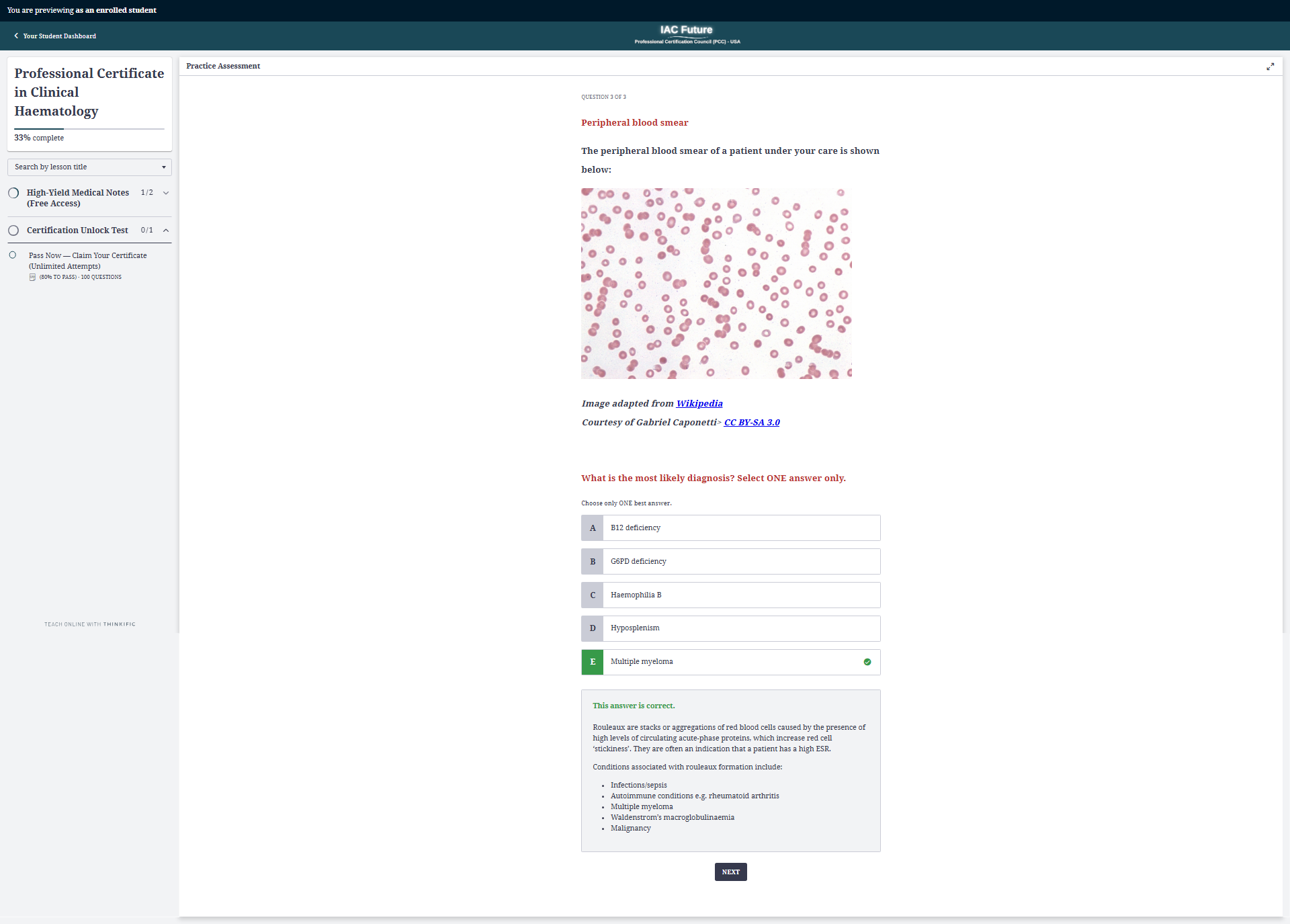
Task: Select answer A, B12 deficiency
Action: pos(730,528)
